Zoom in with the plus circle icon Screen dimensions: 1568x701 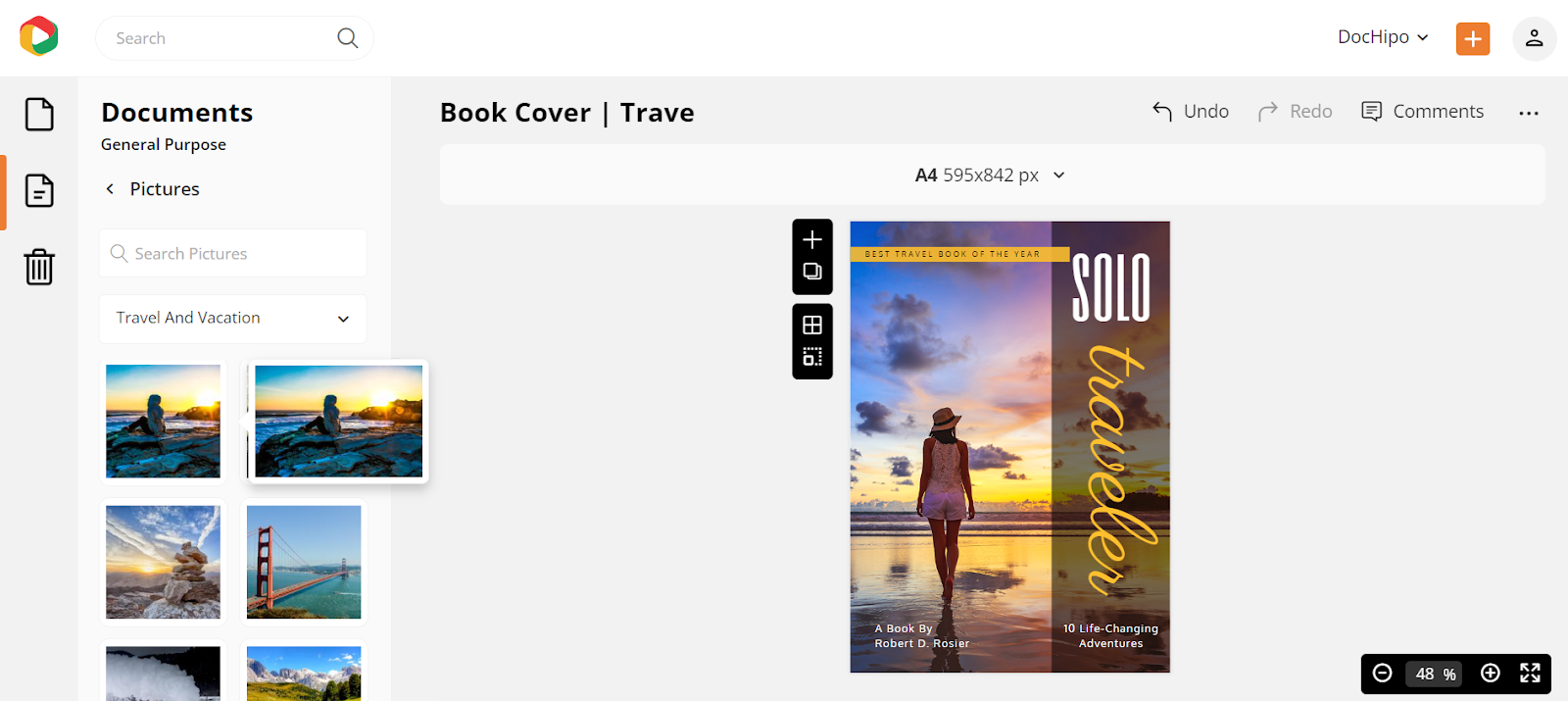[x=1491, y=673]
